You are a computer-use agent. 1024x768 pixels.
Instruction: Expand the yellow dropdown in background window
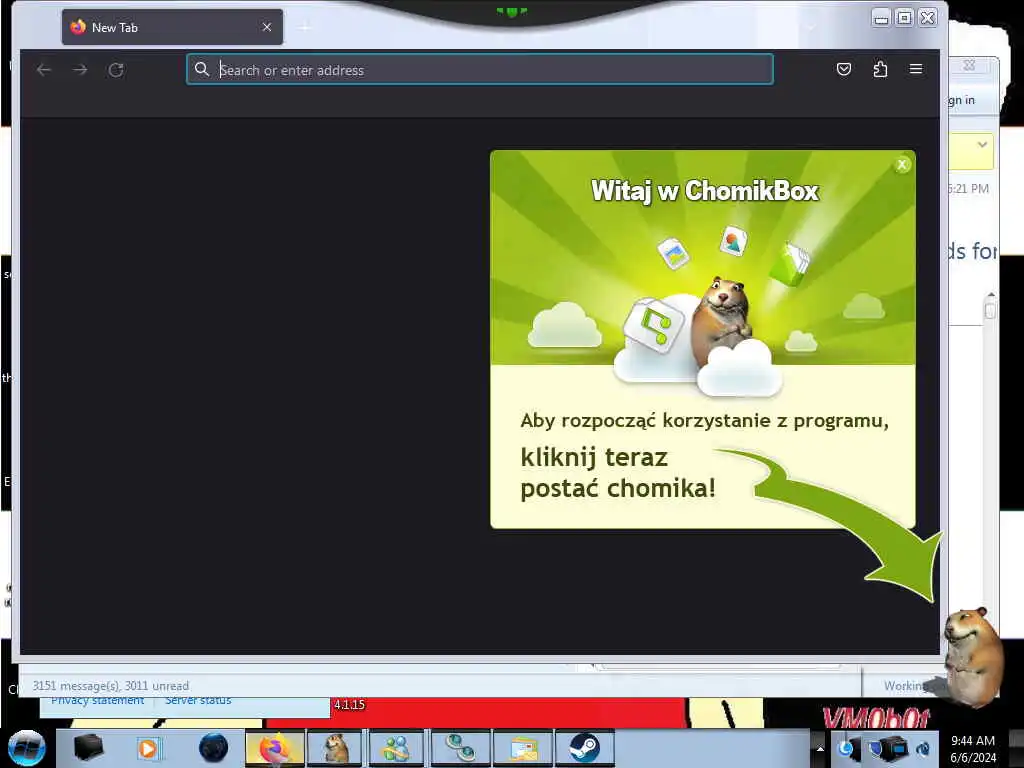[x=982, y=144]
